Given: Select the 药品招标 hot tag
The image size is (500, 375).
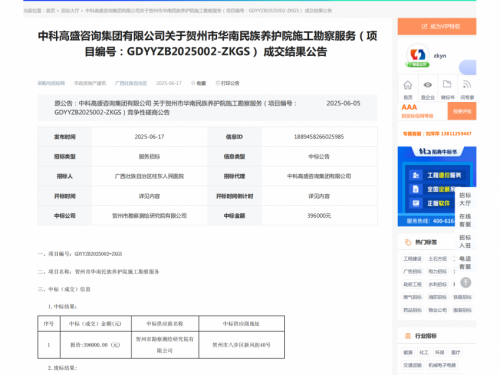Looking at the screenshot, I should [x=413, y=310].
